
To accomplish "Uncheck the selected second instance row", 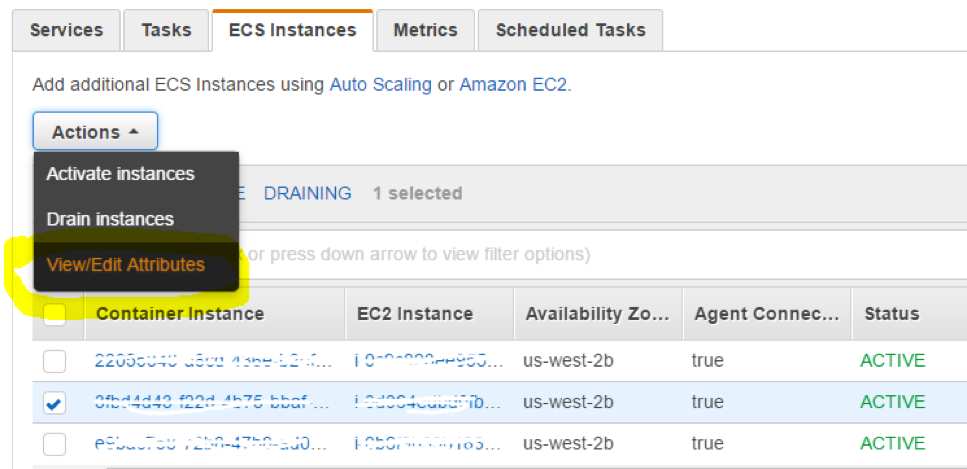I will [54, 402].
